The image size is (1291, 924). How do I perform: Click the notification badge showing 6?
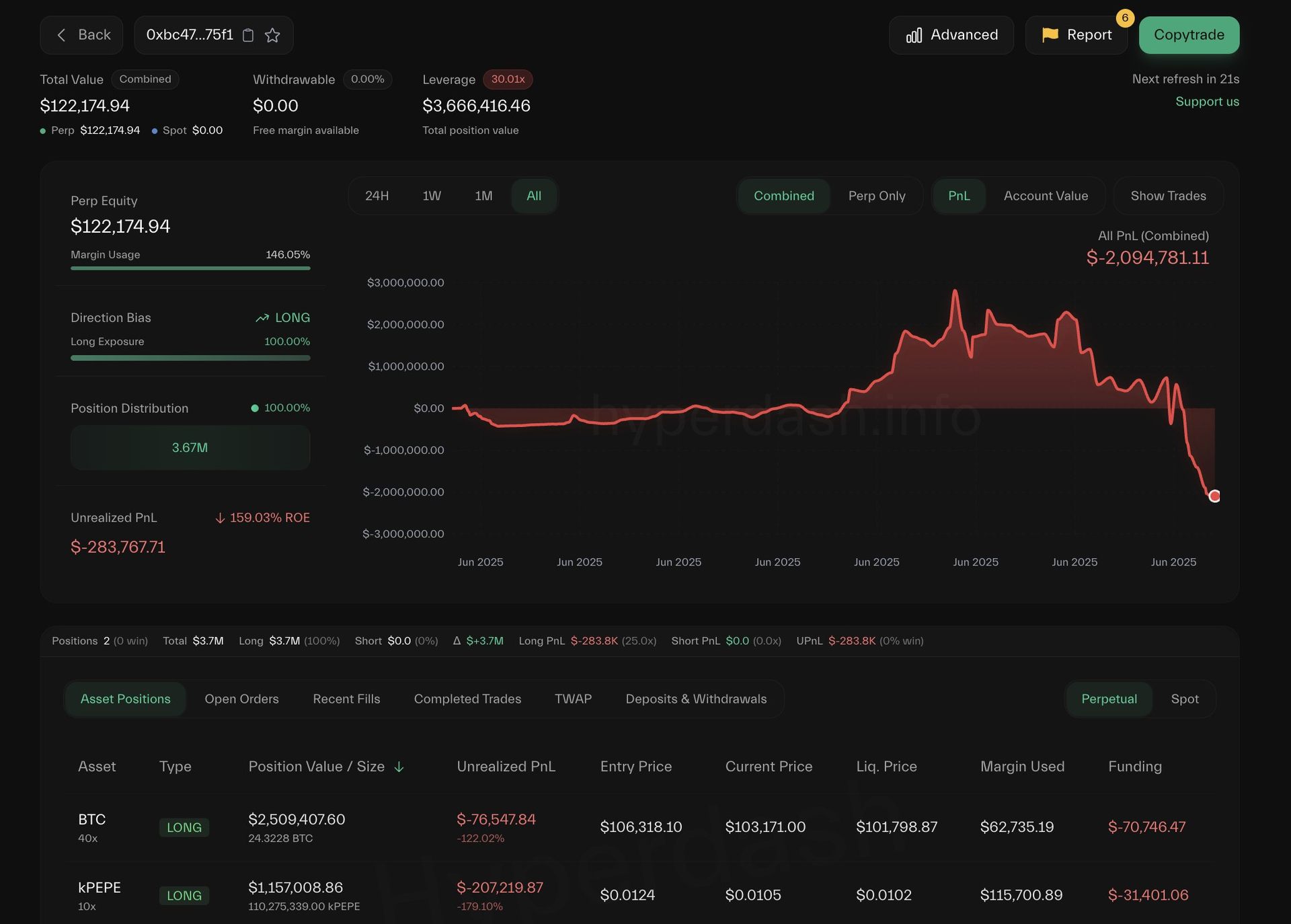[x=1125, y=19]
